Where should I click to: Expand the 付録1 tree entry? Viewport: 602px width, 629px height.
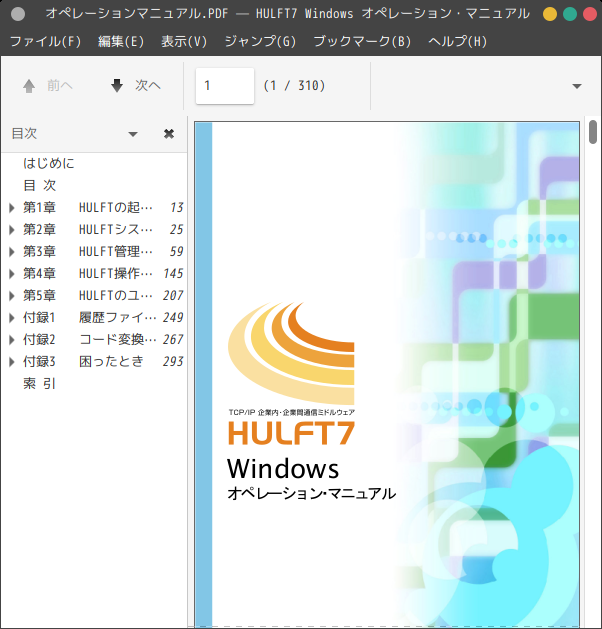point(12,318)
